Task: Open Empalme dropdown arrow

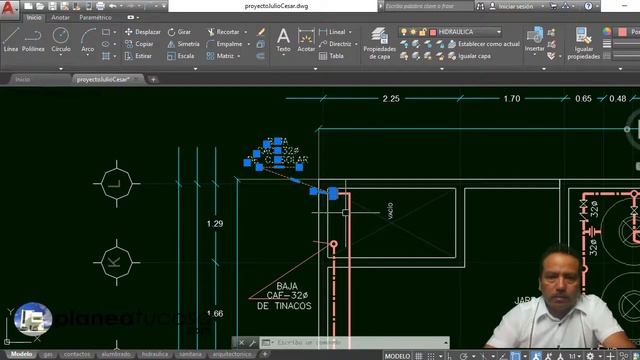Action: pos(249,44)
